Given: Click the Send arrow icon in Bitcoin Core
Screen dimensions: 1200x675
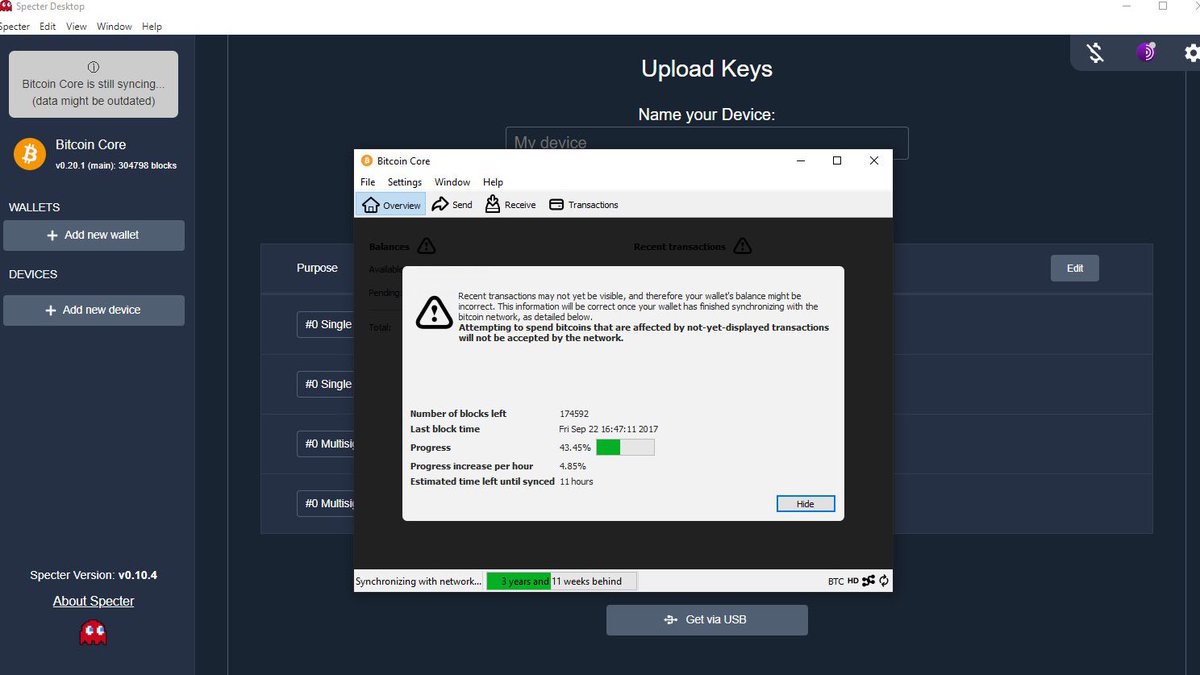Looking at the screenshot, I should 440,204.
